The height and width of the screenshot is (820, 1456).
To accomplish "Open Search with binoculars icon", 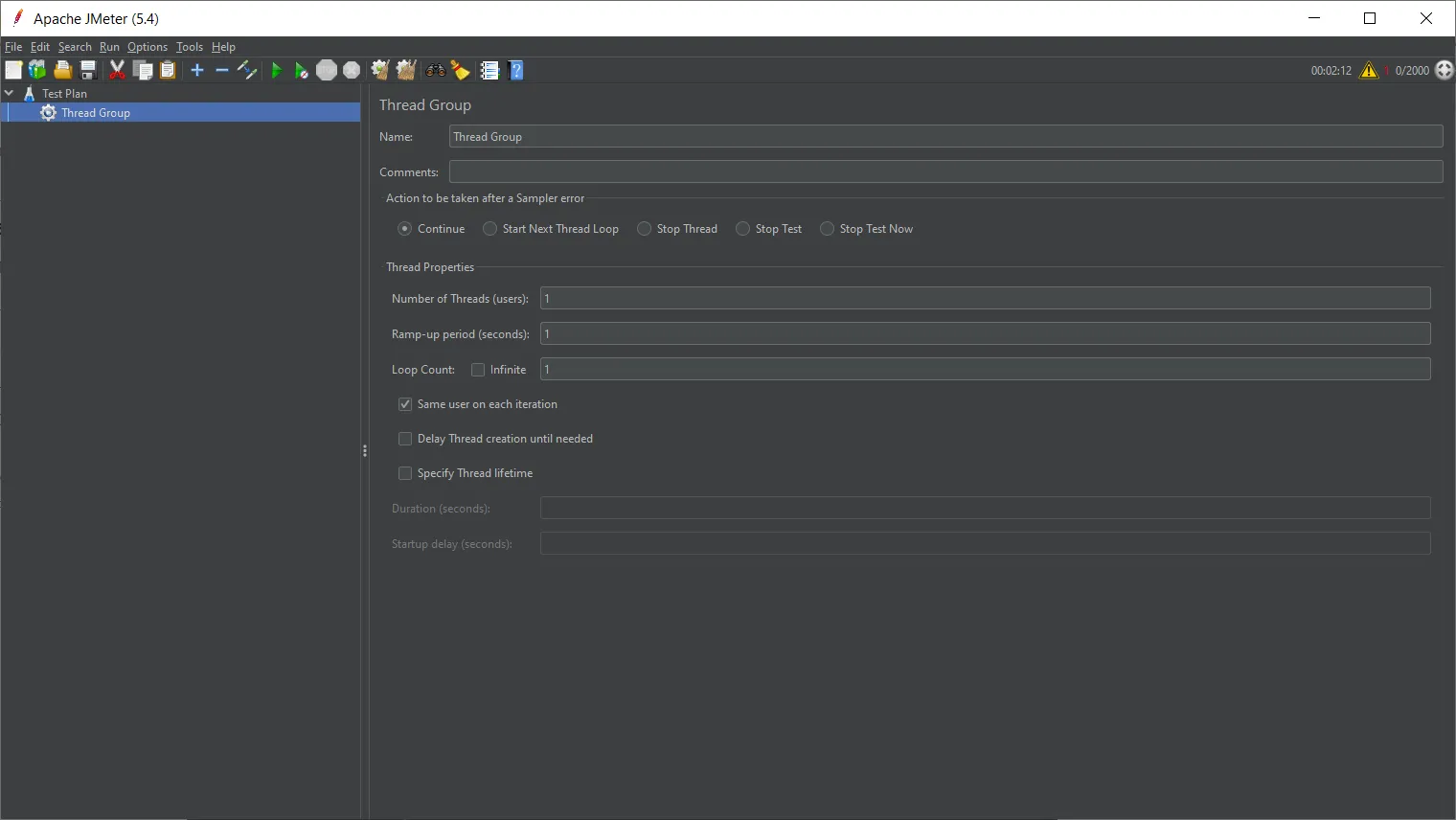I will 436,70.
